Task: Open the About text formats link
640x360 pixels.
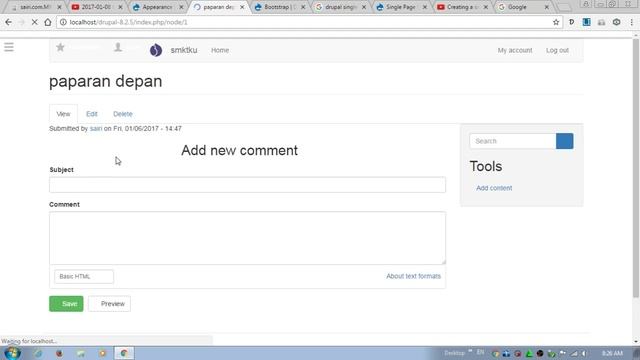Action: click(x=413, y=276)
